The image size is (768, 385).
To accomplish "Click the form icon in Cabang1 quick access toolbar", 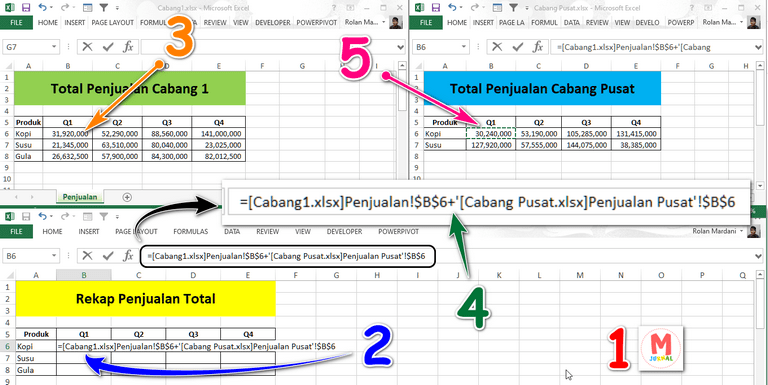I will [87, 7].
